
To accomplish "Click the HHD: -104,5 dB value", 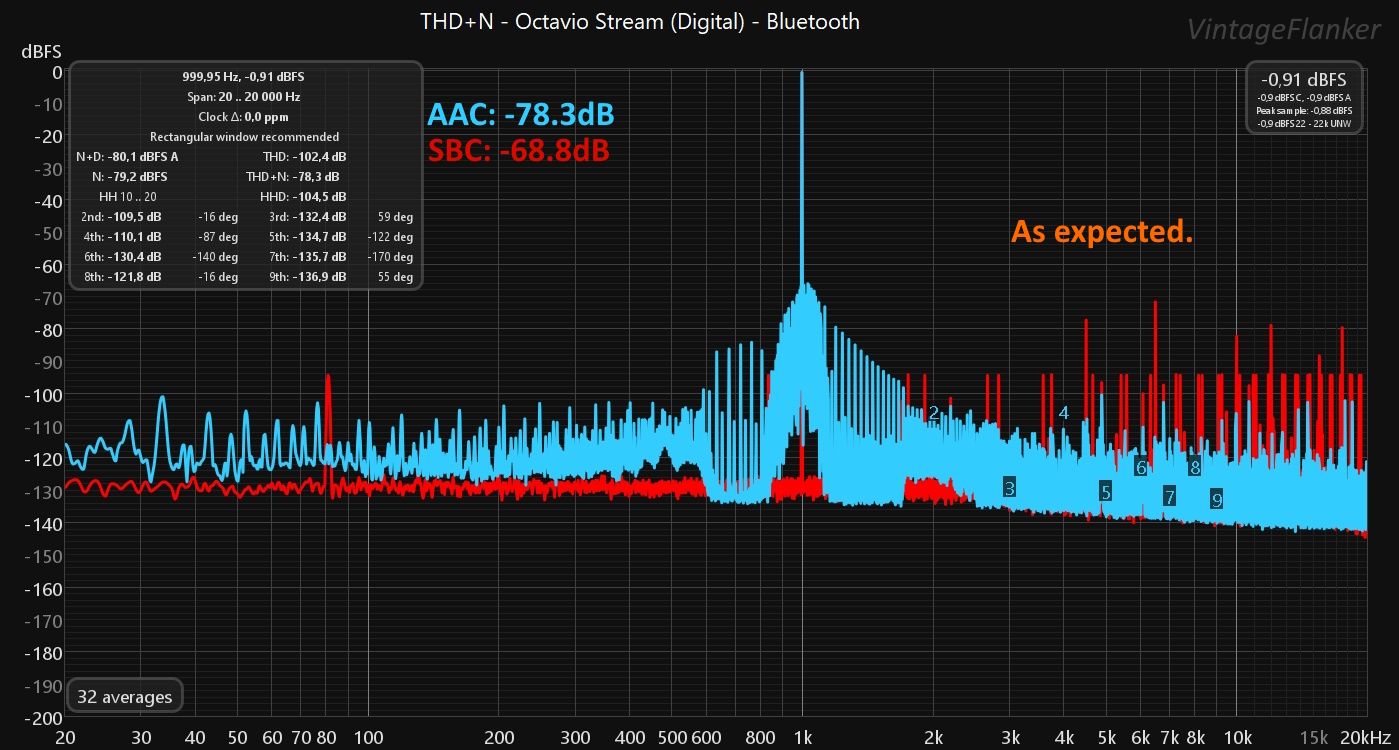I will [x=303, y=197].
